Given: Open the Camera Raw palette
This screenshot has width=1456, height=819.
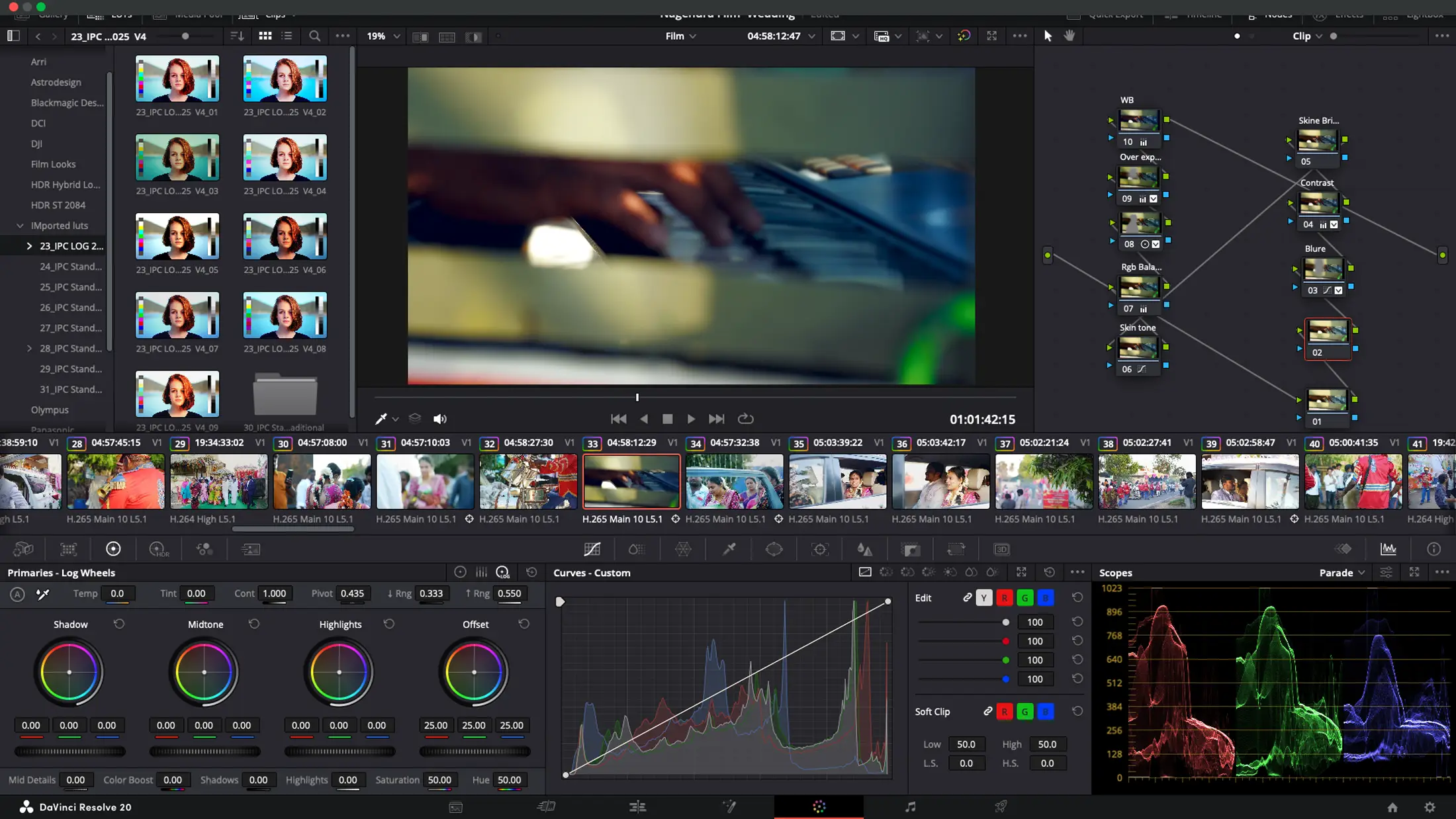Looking at the screenshot, I should click(x=23, y=549).
